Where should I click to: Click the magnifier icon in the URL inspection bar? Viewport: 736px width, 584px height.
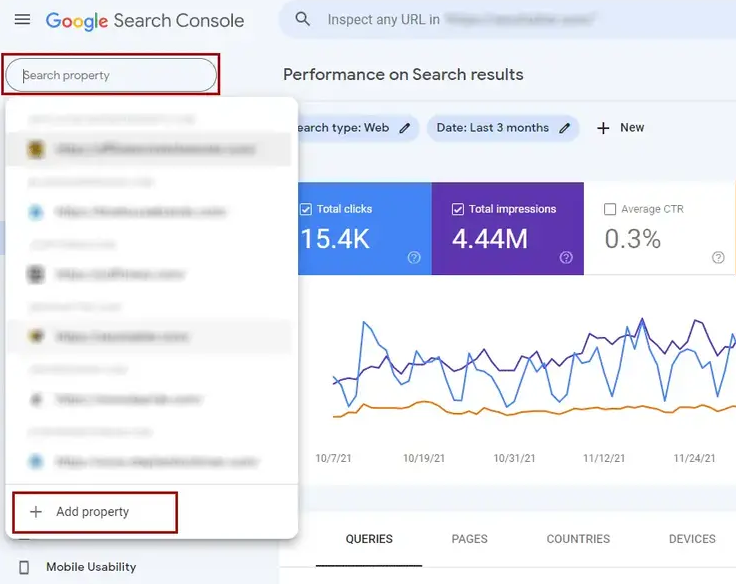pyautogui.click(x=302, y=19)
